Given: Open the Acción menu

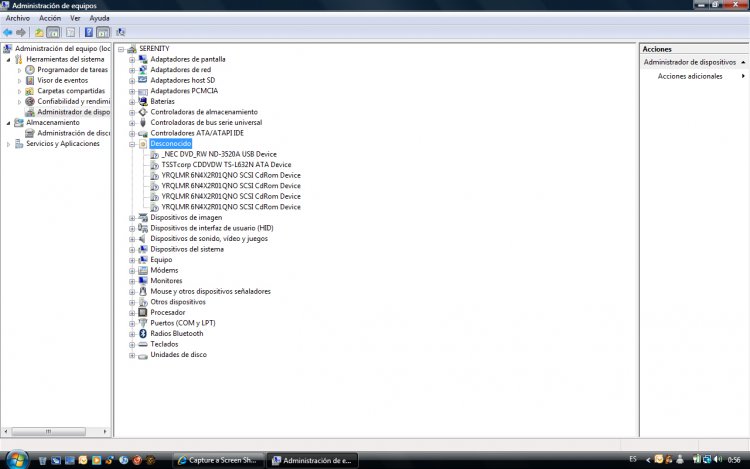Looking at the screenshot, I should coord(50,18).
